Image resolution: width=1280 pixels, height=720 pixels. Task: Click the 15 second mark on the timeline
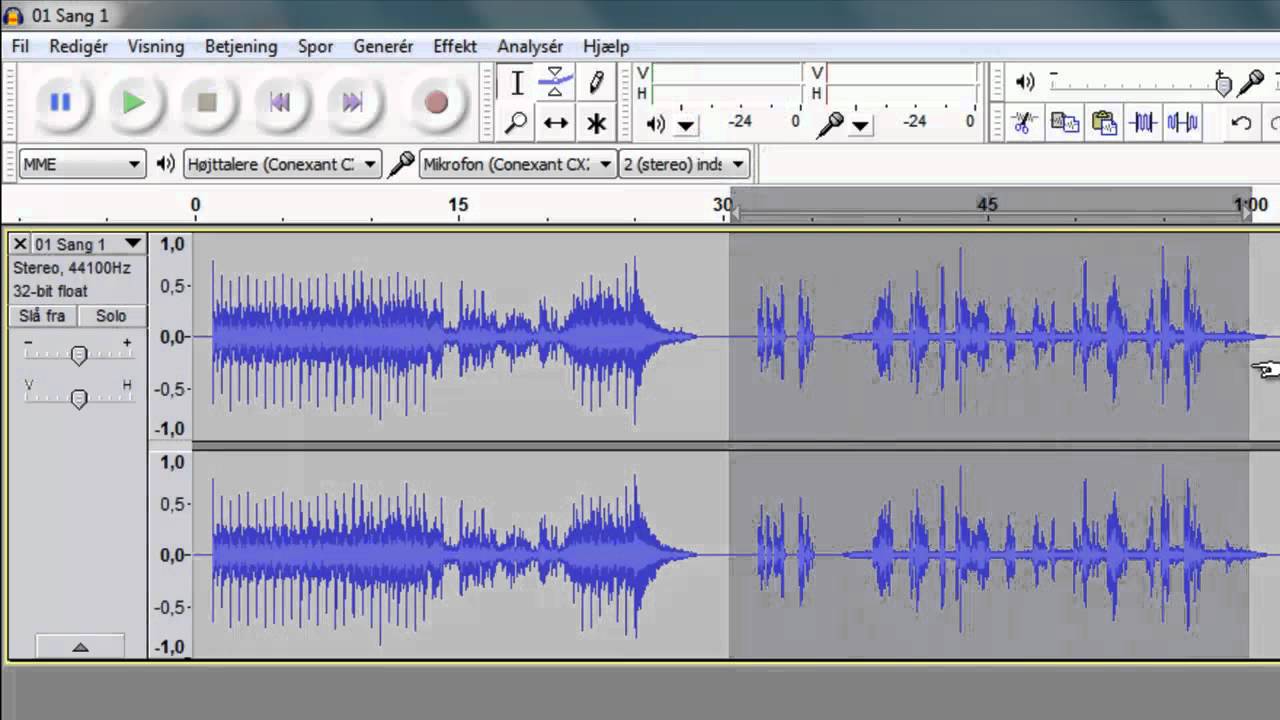(457, 204)
